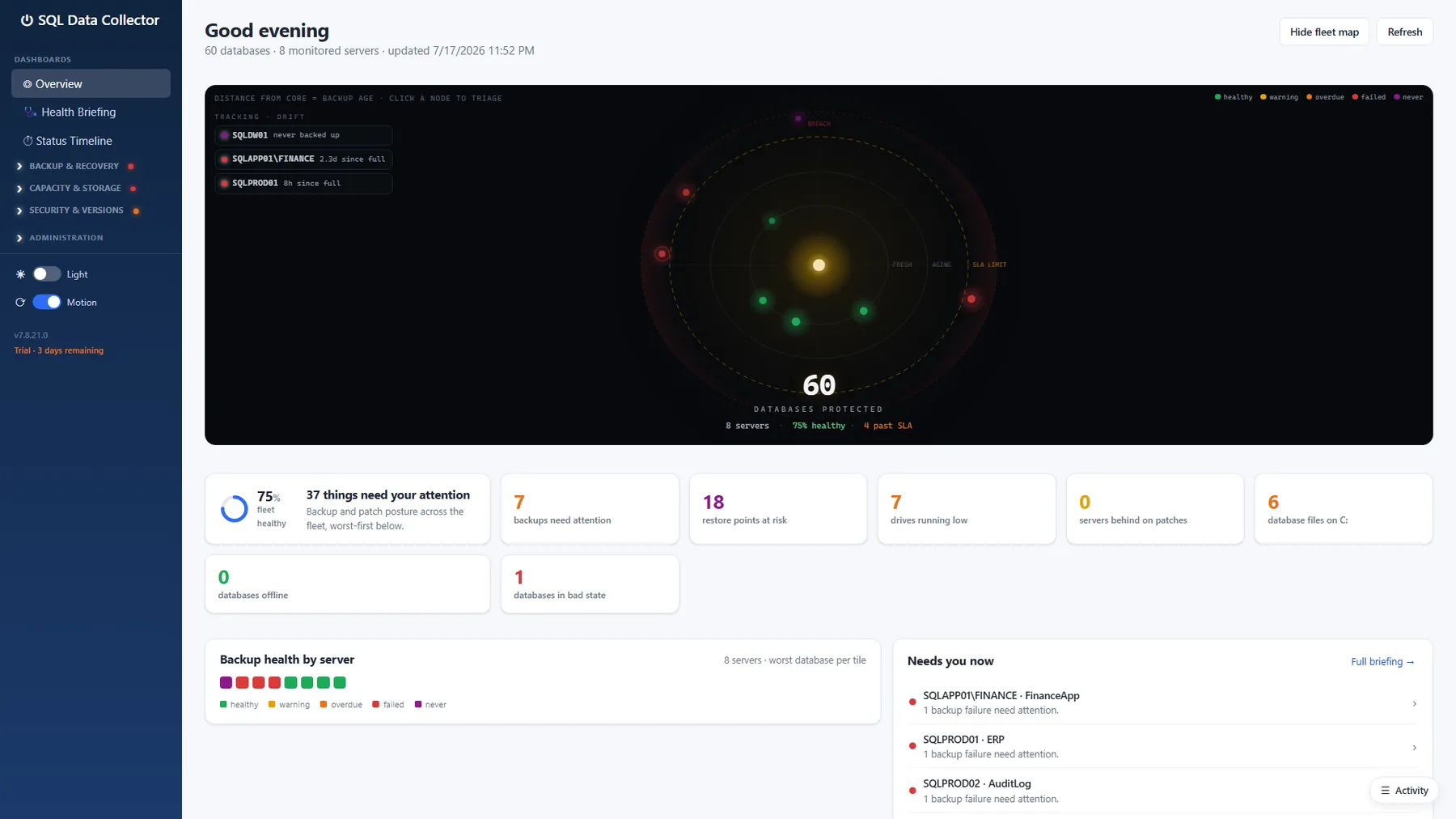Click the Health Briefing stethoscope icon

[x=30, y=112]
